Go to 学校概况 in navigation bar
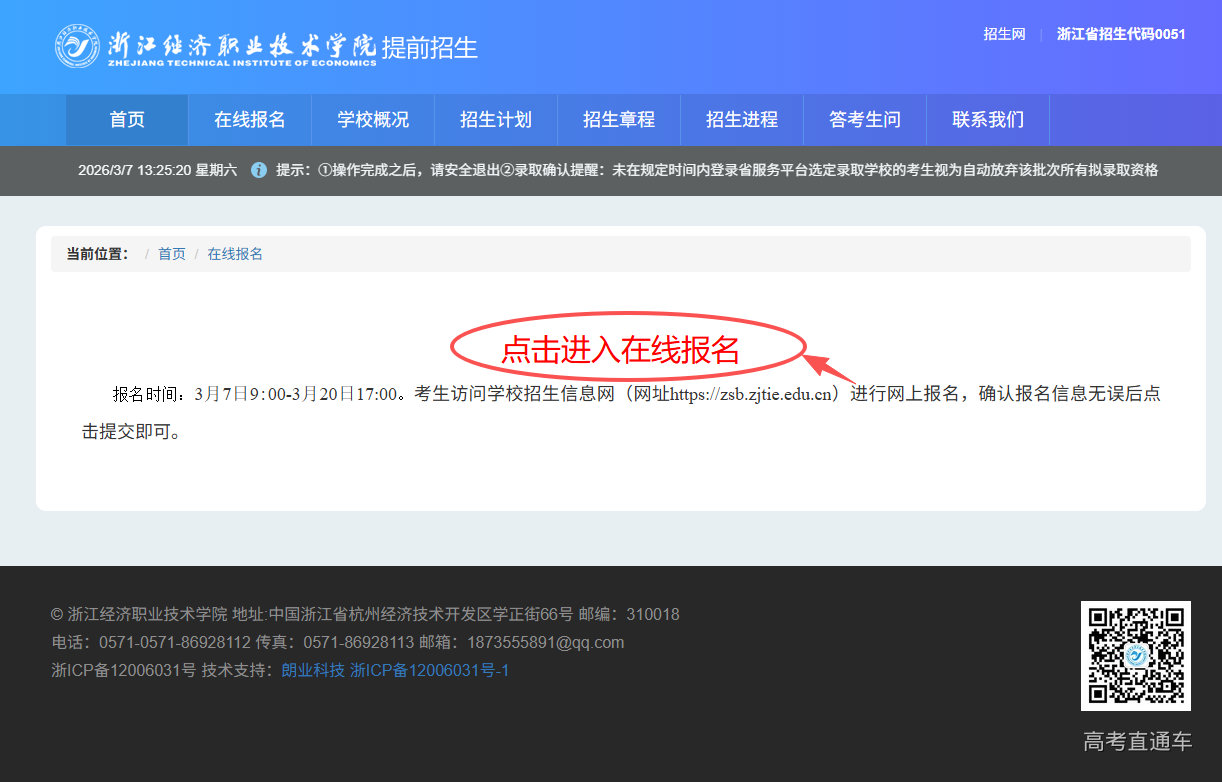 coord(373,120)
